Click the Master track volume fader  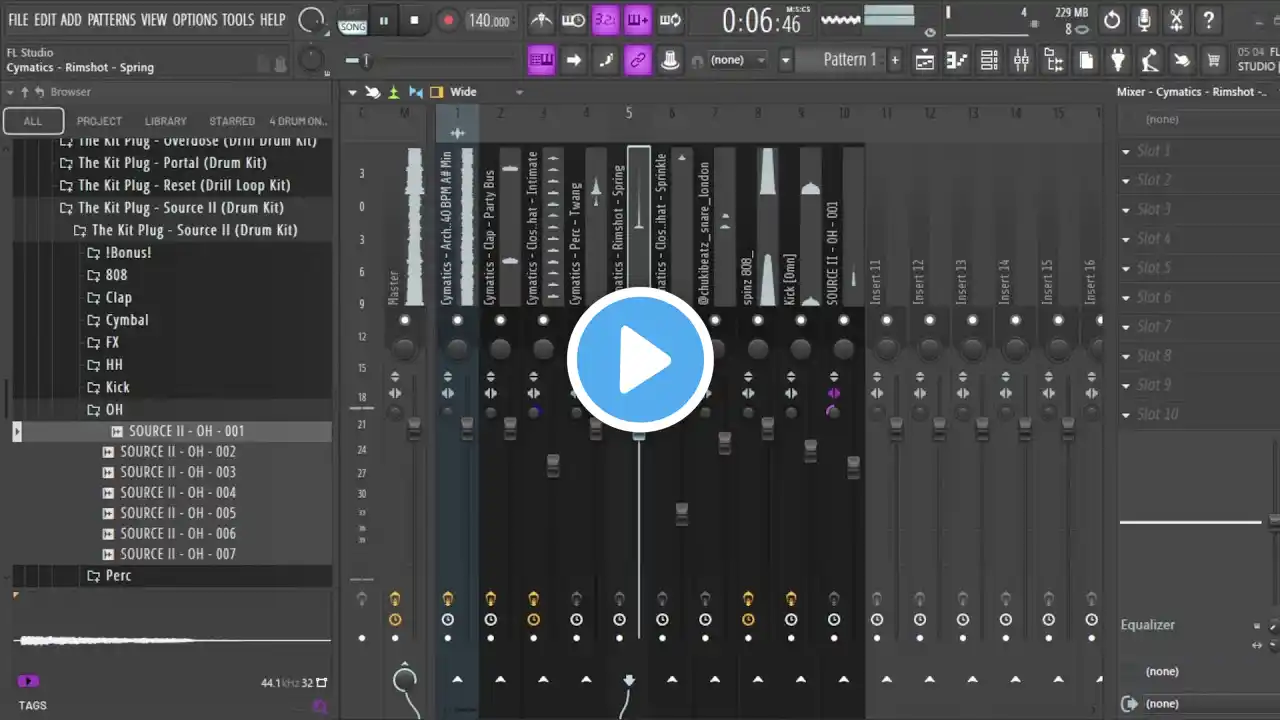pyautogui.click(x=414, y=427)
